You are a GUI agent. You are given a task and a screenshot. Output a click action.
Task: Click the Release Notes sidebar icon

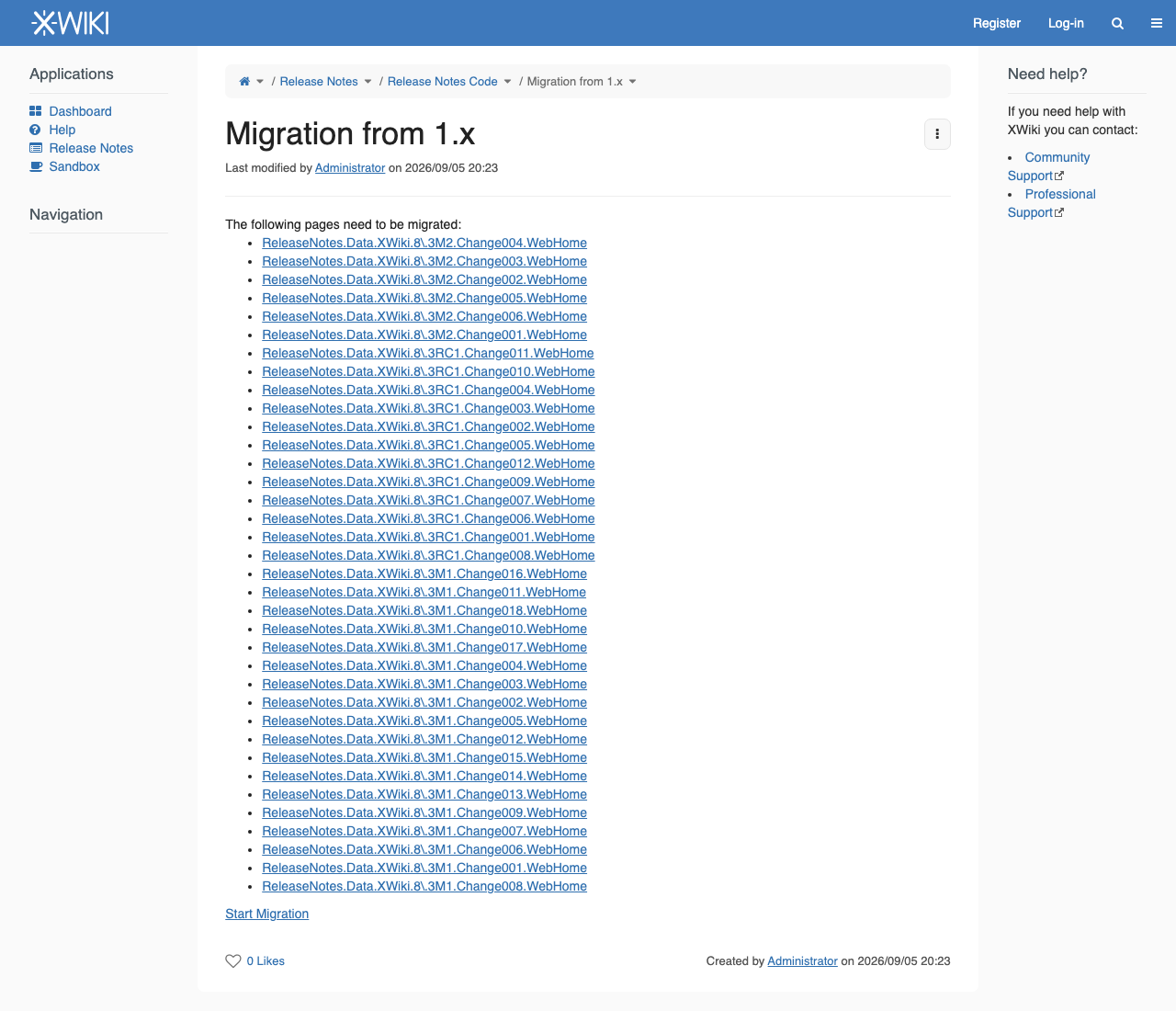click(x=36, y=148)
